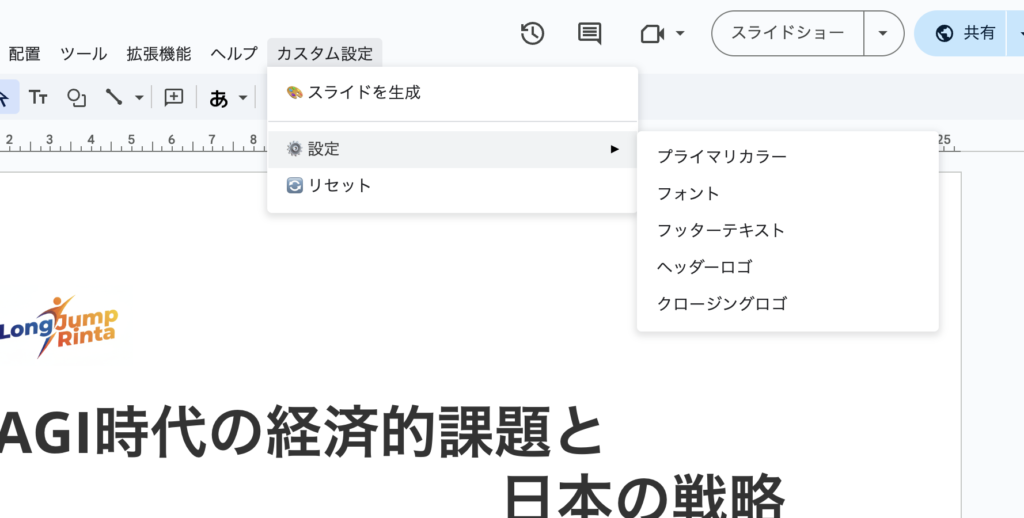
Task: Click the 共有 share button
Action: (968, 33)
